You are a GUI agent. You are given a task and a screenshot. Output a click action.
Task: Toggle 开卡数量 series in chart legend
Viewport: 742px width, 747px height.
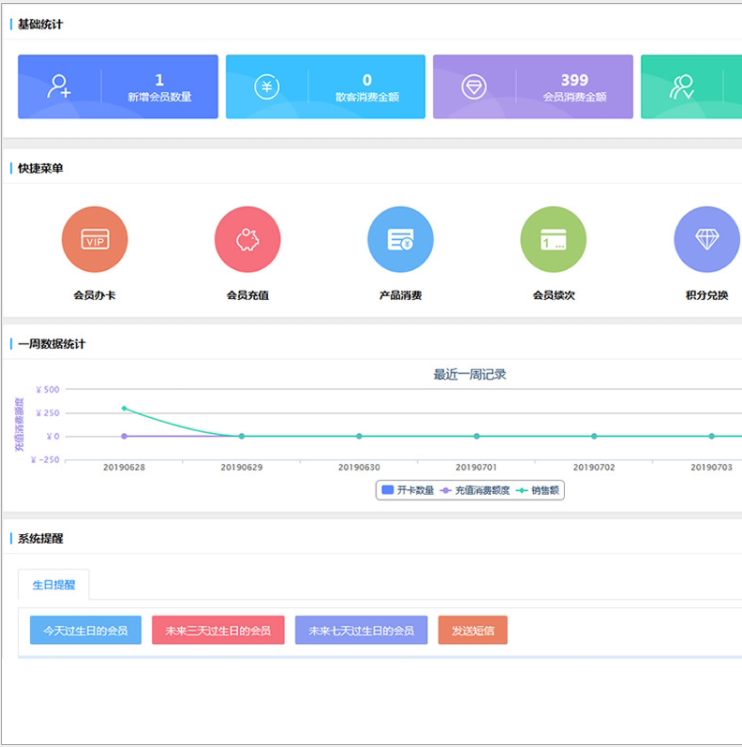408,490
